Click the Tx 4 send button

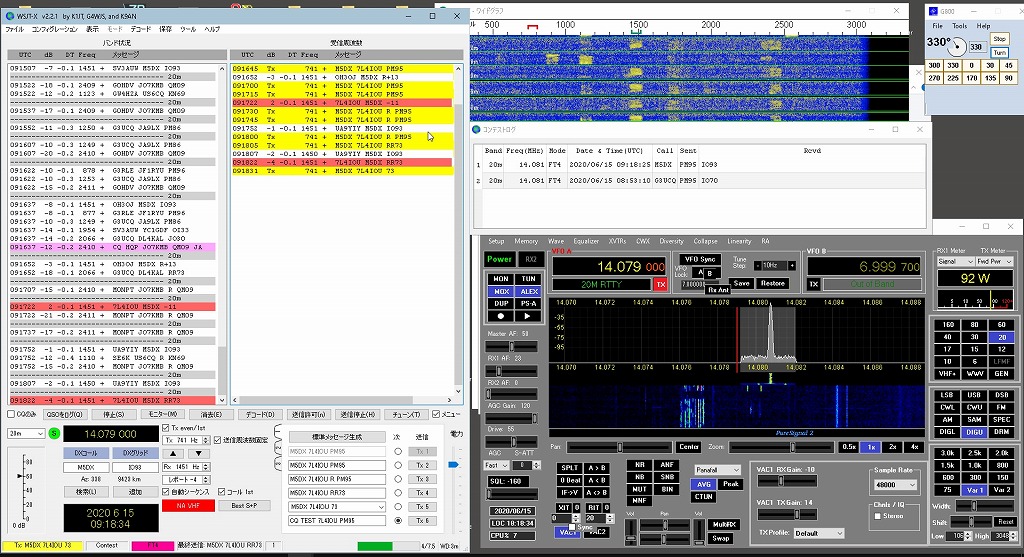(423, 493)
